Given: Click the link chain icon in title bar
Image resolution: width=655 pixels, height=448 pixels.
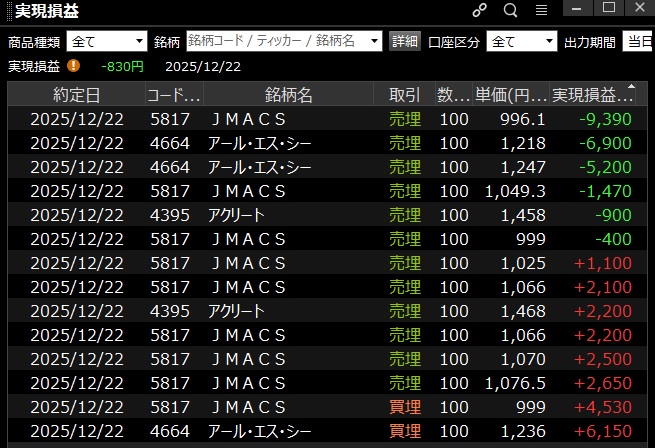Looking at the screenshot, I should click(x=479, y=10).
